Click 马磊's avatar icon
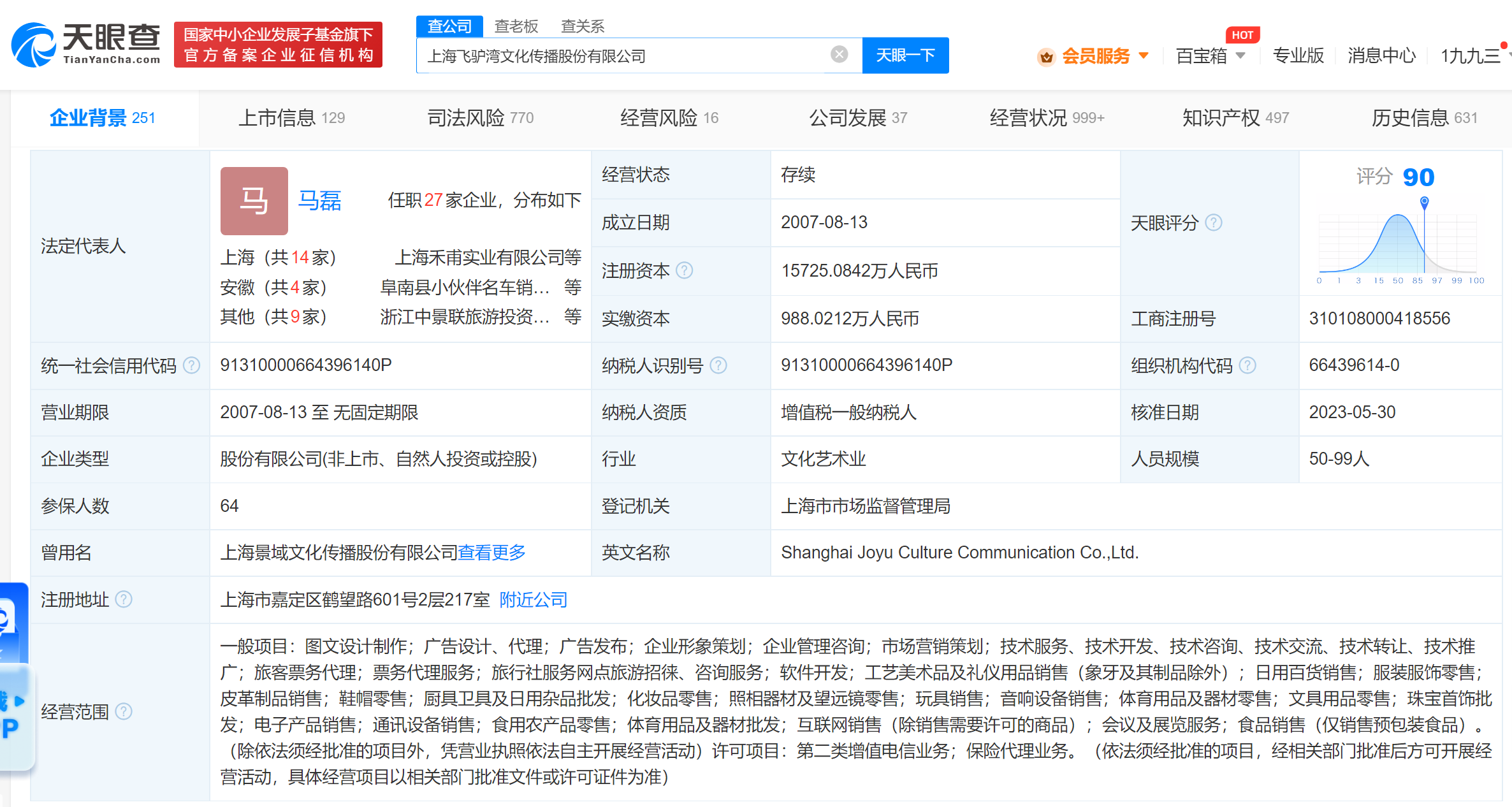This screenshot has width=1512, height=807. coord(253,201)
